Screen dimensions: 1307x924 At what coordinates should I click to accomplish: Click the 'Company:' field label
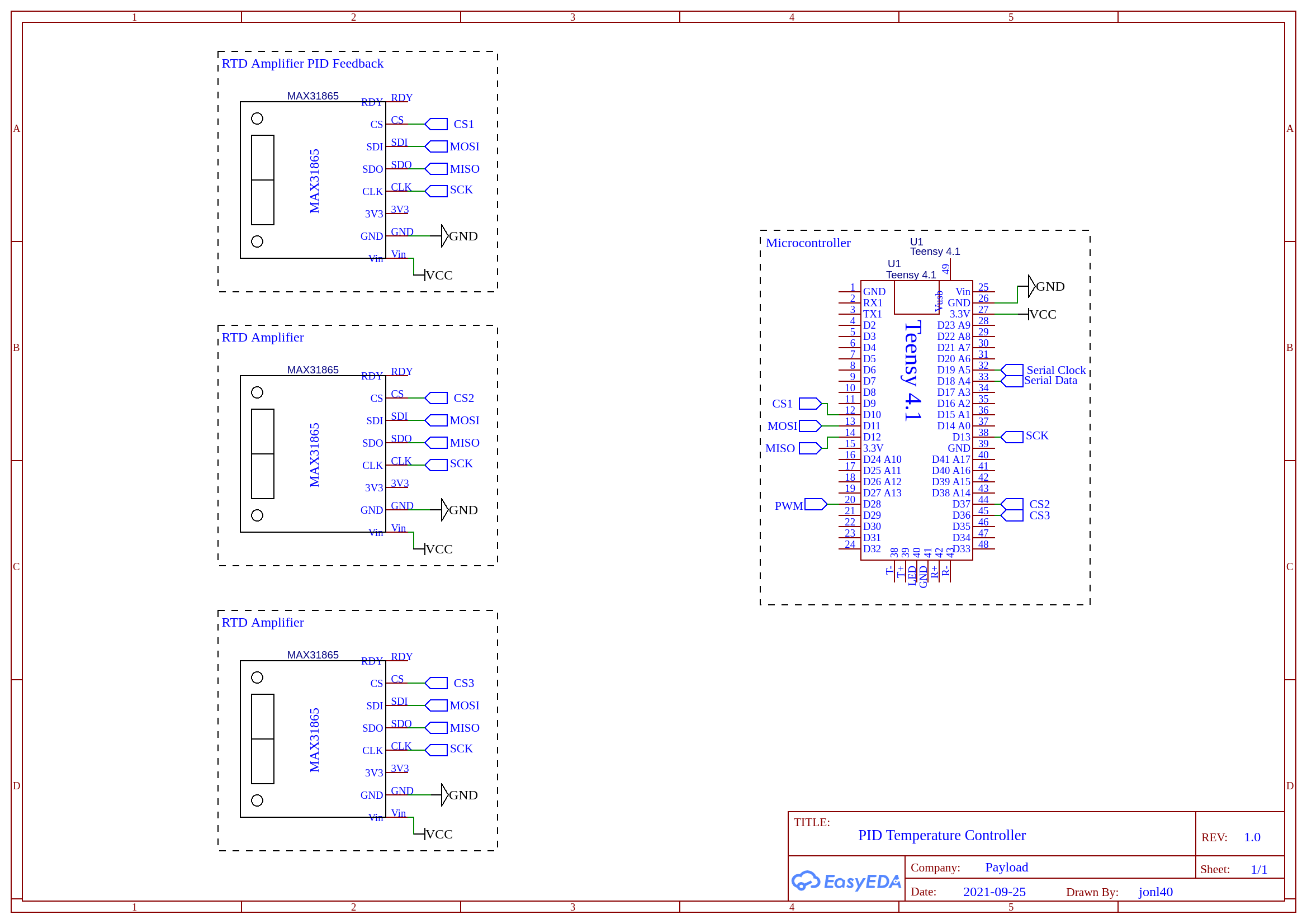(x=935, y=868)
